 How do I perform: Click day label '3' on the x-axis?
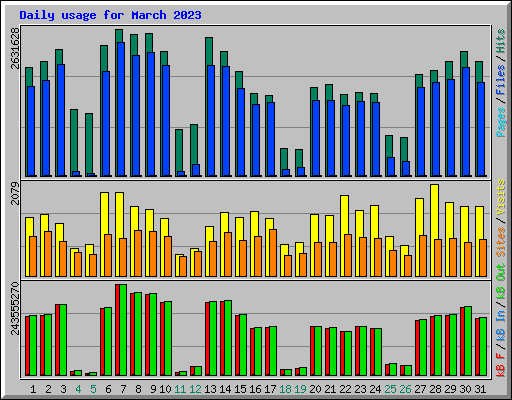(x=63, y=389)
